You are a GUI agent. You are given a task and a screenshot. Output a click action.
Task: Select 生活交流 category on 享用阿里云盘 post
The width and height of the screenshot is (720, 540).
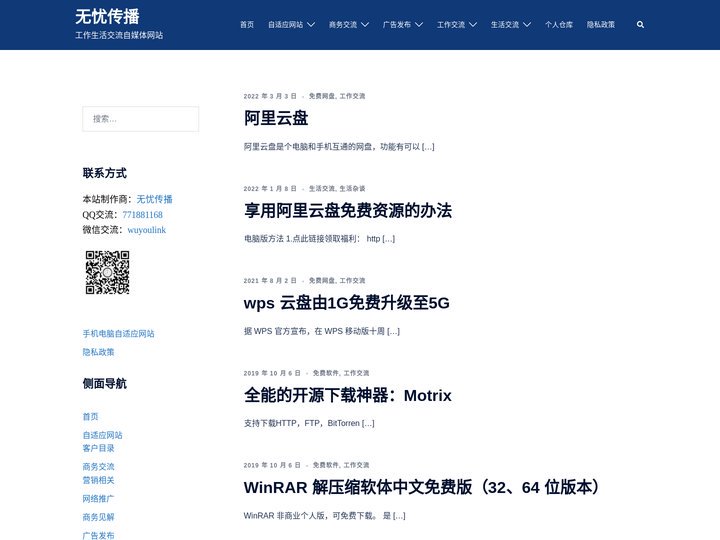point(322,188)
